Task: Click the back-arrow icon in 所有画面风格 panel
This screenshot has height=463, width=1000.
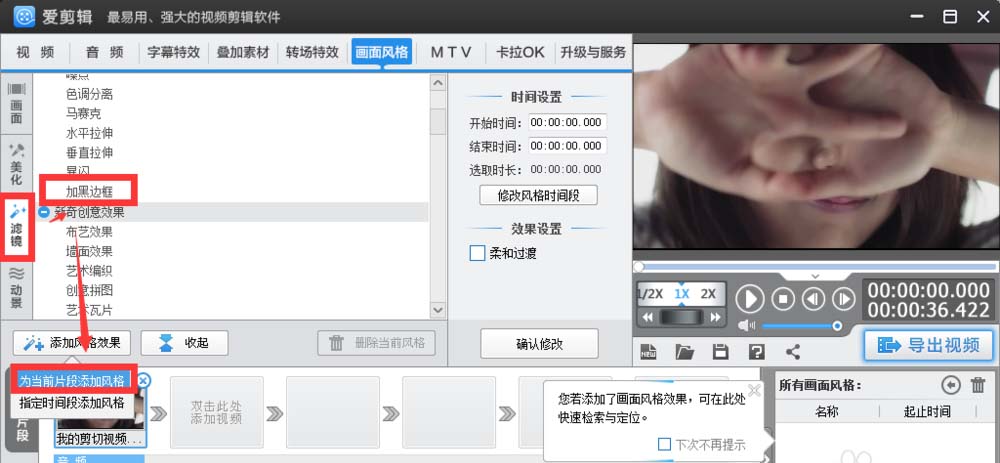Action: point(951,385)
